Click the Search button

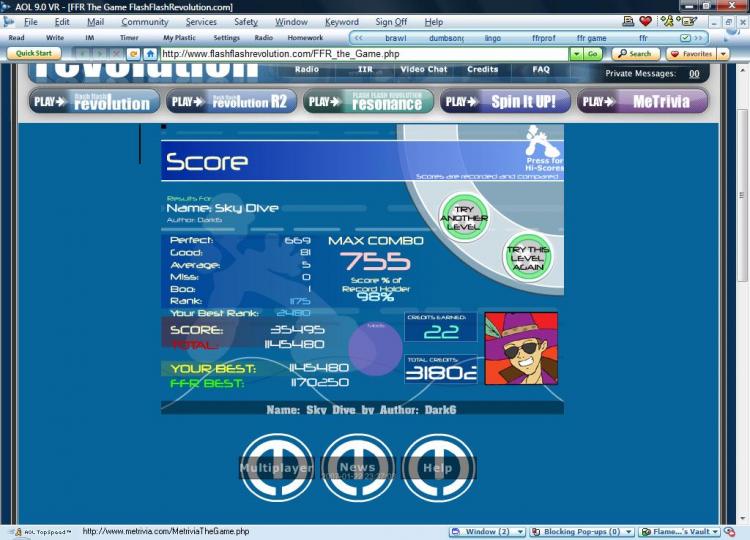click(x=635, y=54)
